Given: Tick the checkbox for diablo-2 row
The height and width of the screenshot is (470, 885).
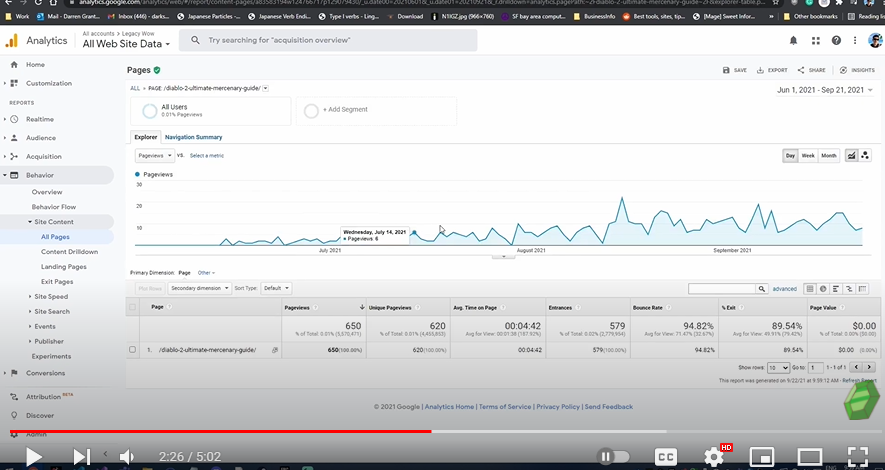Looking at the screenshot, I should pyautogui.click(x=132, y=350).
